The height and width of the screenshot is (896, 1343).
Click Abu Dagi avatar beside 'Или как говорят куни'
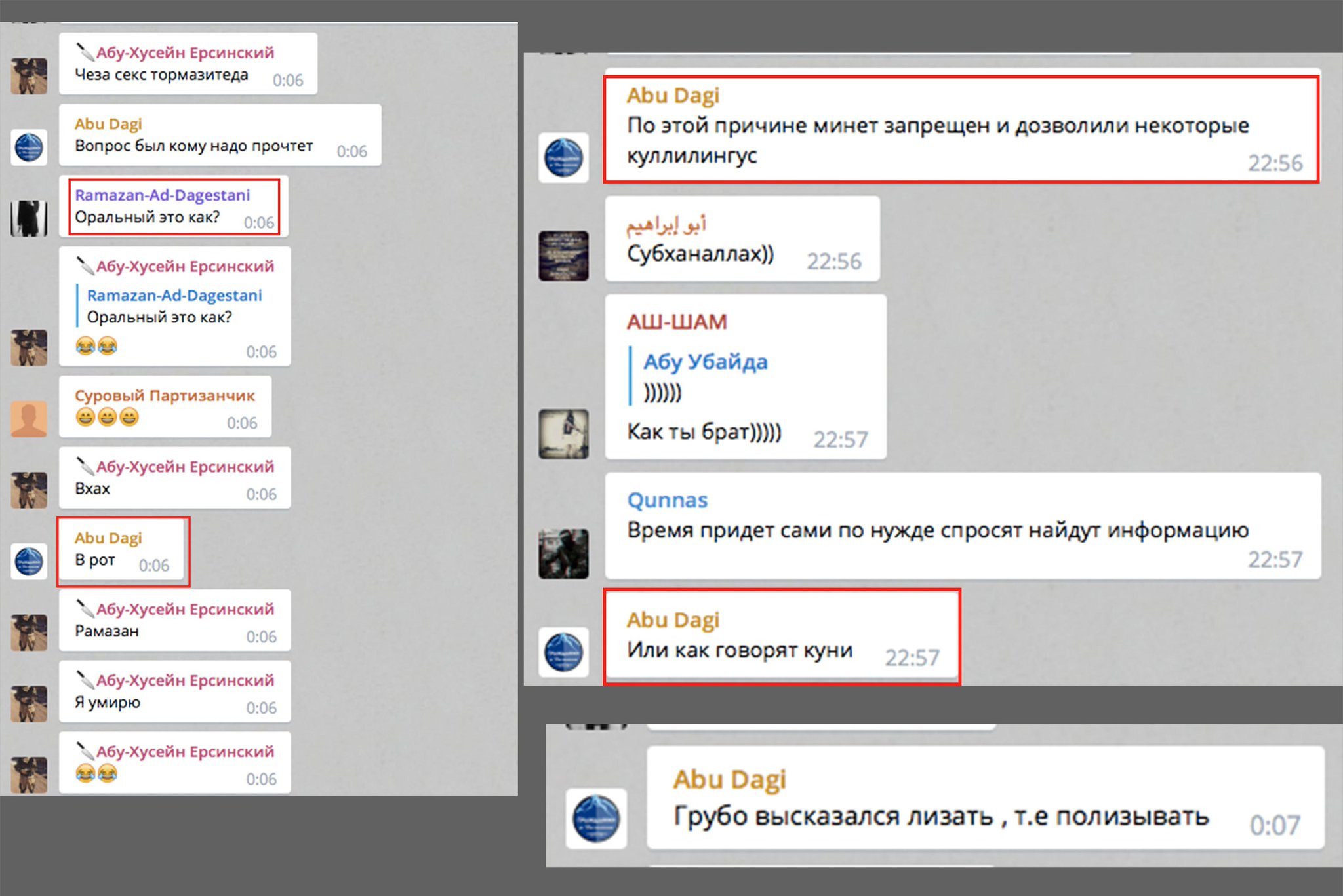coord(563,652)
